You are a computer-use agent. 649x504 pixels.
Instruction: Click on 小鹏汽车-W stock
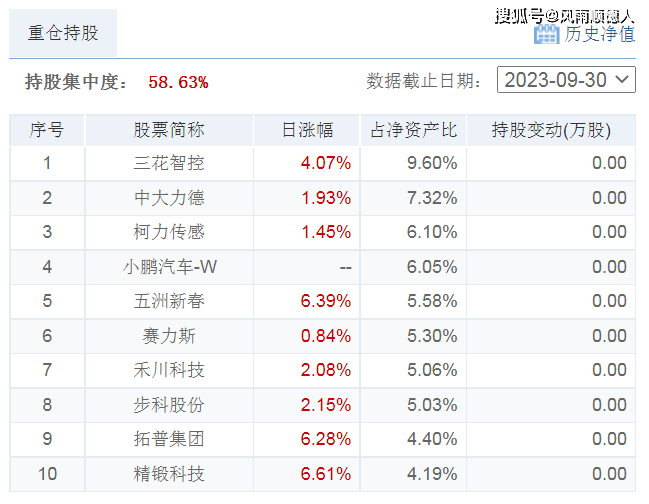[x=169, y=267]
